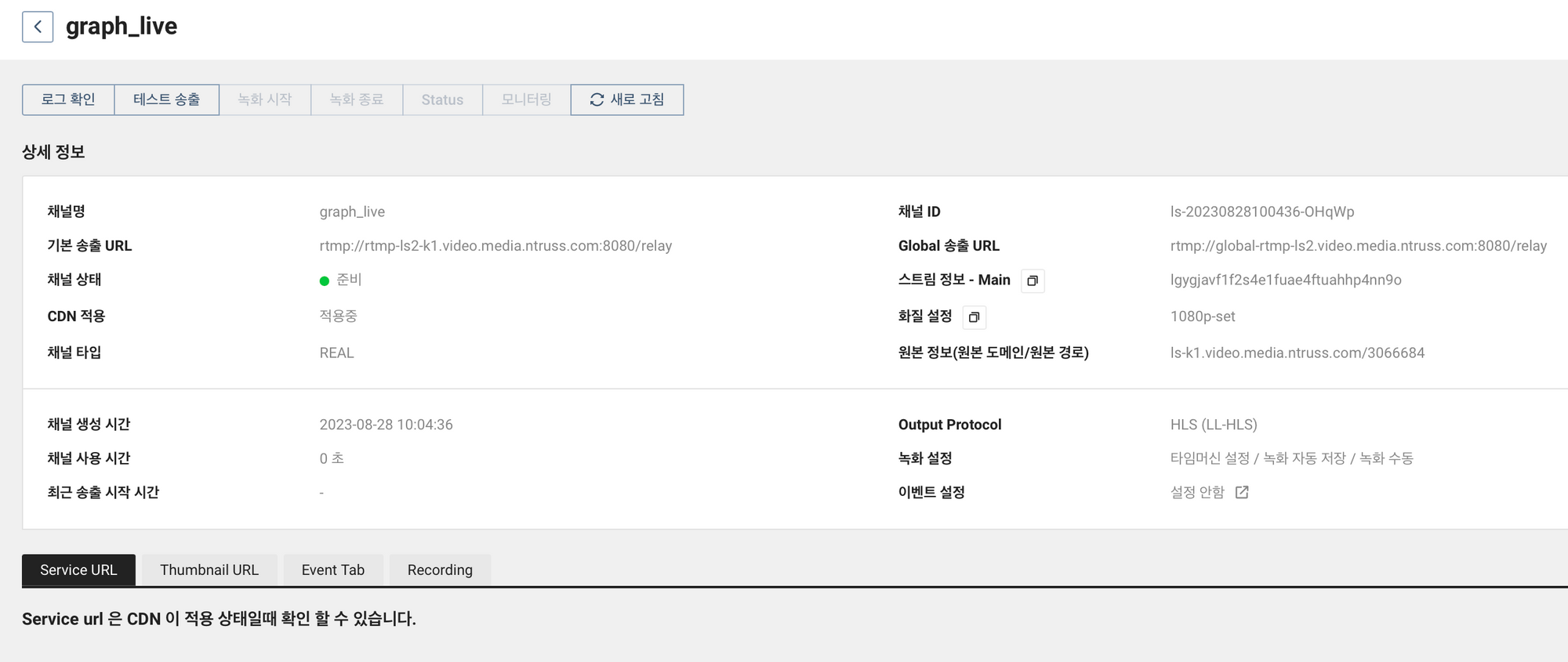The image size is (1568, 662).
Task: Refresh with the 새로 고침 button
Action: [x=627, y=99]
